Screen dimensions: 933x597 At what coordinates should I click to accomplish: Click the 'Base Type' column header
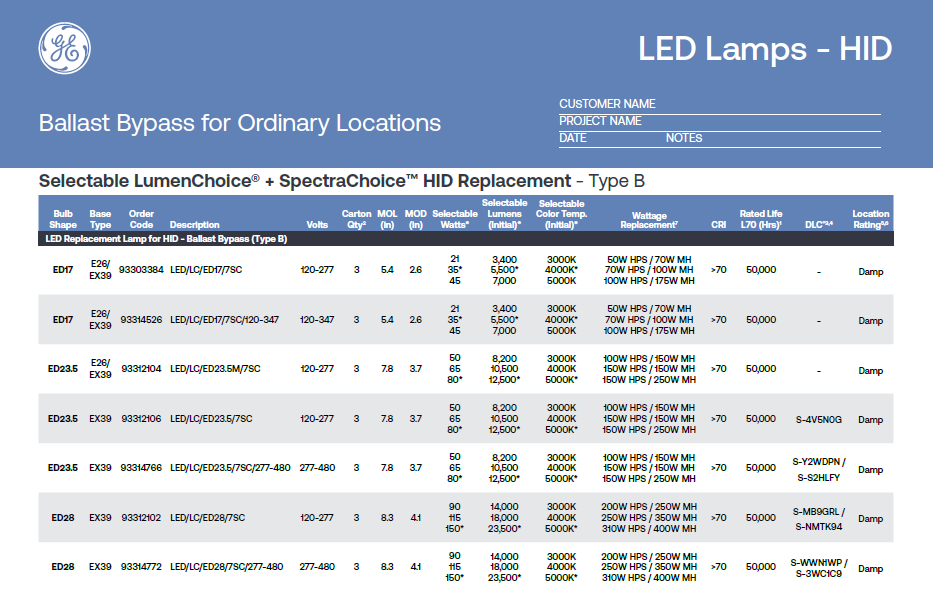tap(100, 219)
